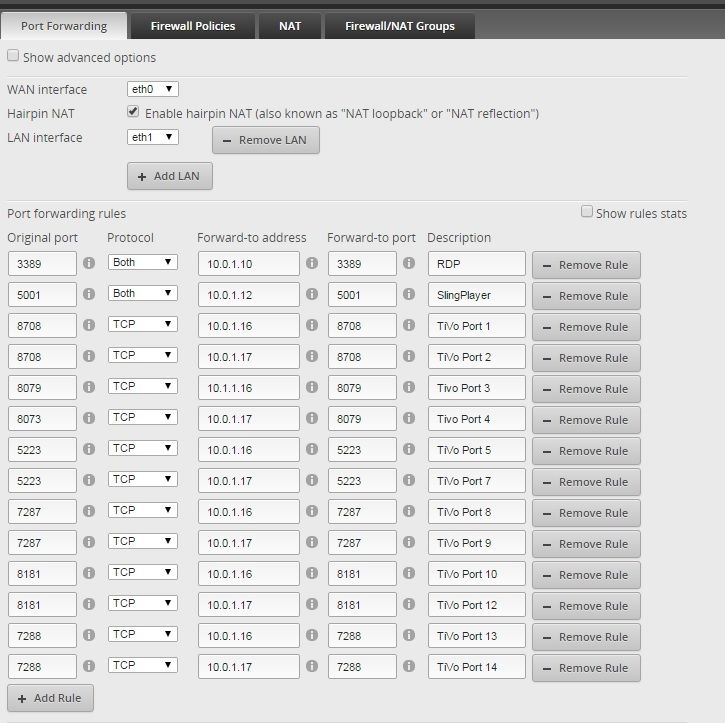Click forward-to address field 10.0.1.10

(249, 263)
